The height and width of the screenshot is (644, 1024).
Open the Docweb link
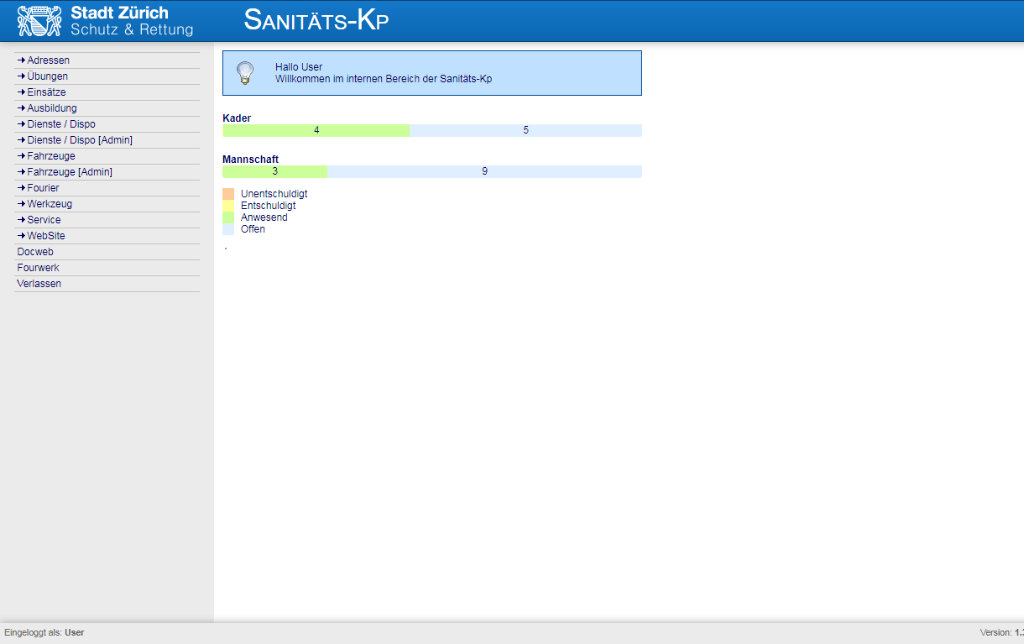click(35, 252)
